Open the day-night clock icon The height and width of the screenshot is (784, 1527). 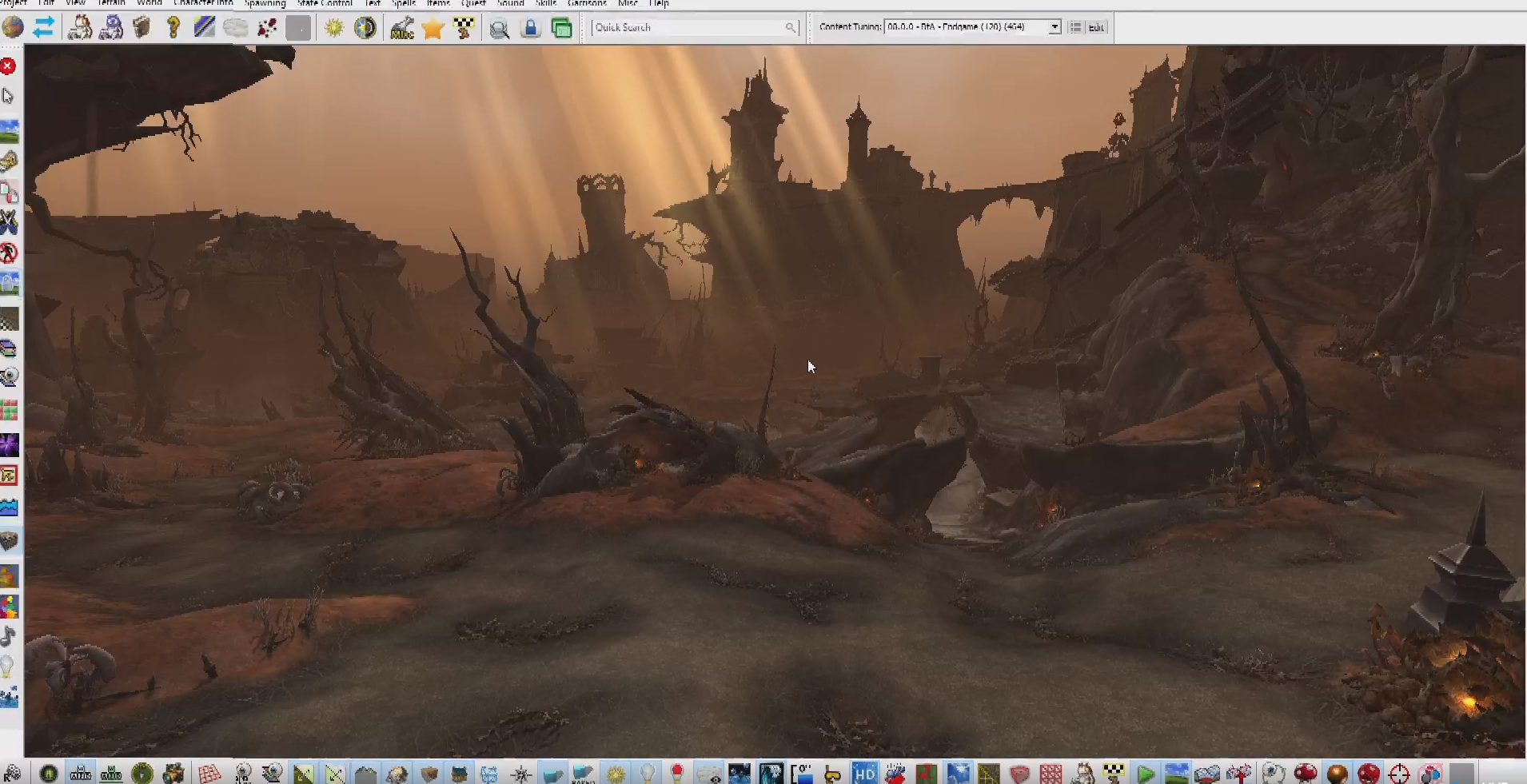pyautogui.click(x=365, y=27)
